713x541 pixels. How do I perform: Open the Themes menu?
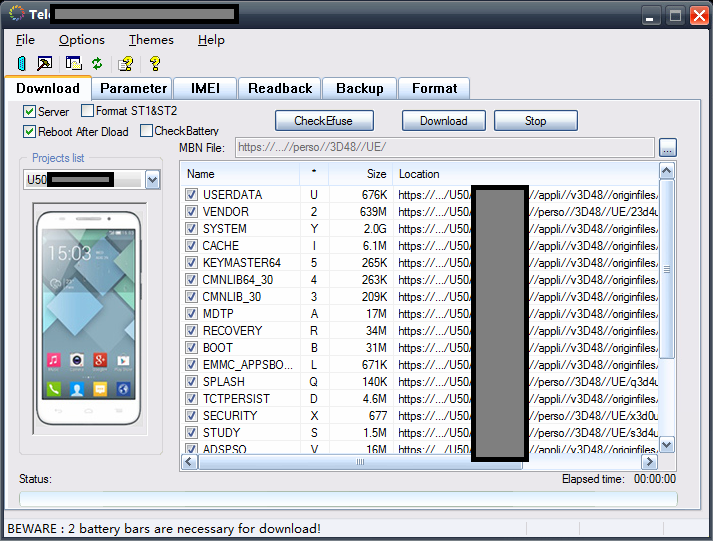click(x=151, y=40)
